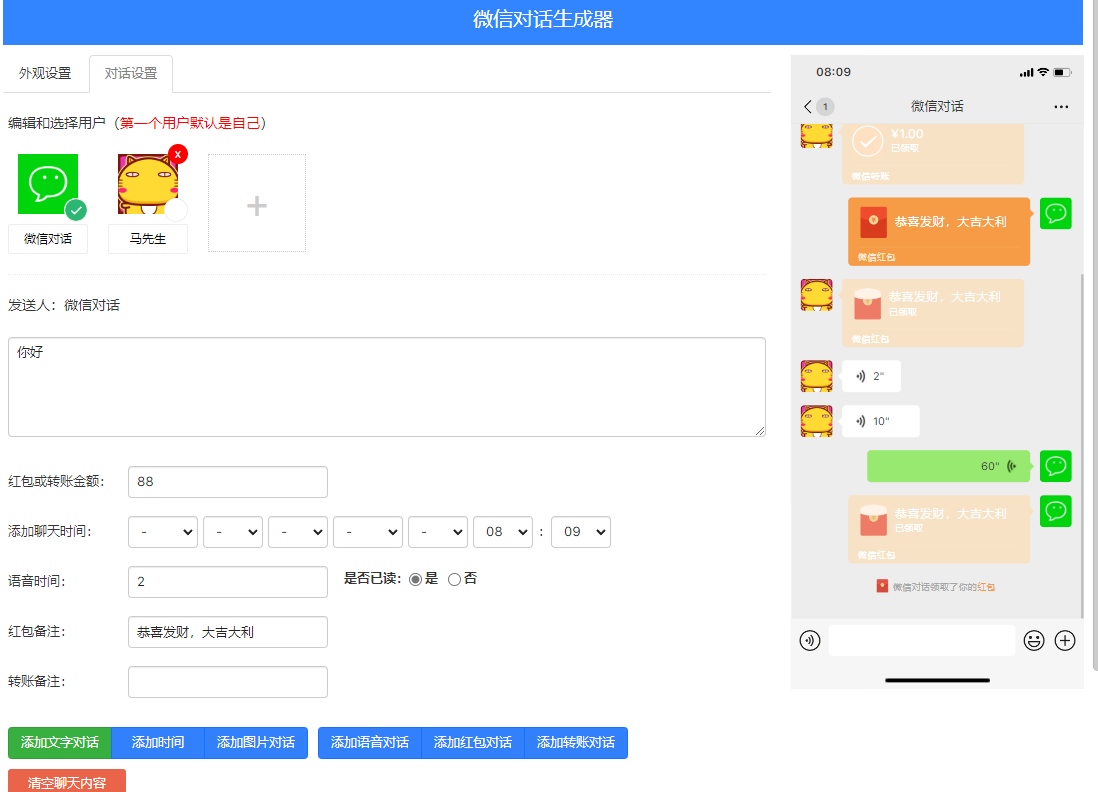Image resolution: width=1098 pixels, height=792 pixels.
Task: Click the 08:09 status bar clock
Action: pos(833,72)
